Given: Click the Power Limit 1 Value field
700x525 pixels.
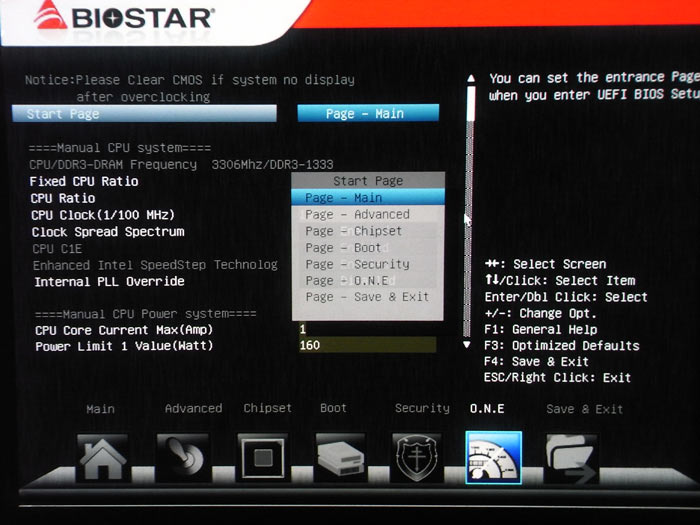Looking at the screenshot, I should click(x=366, y=345).
